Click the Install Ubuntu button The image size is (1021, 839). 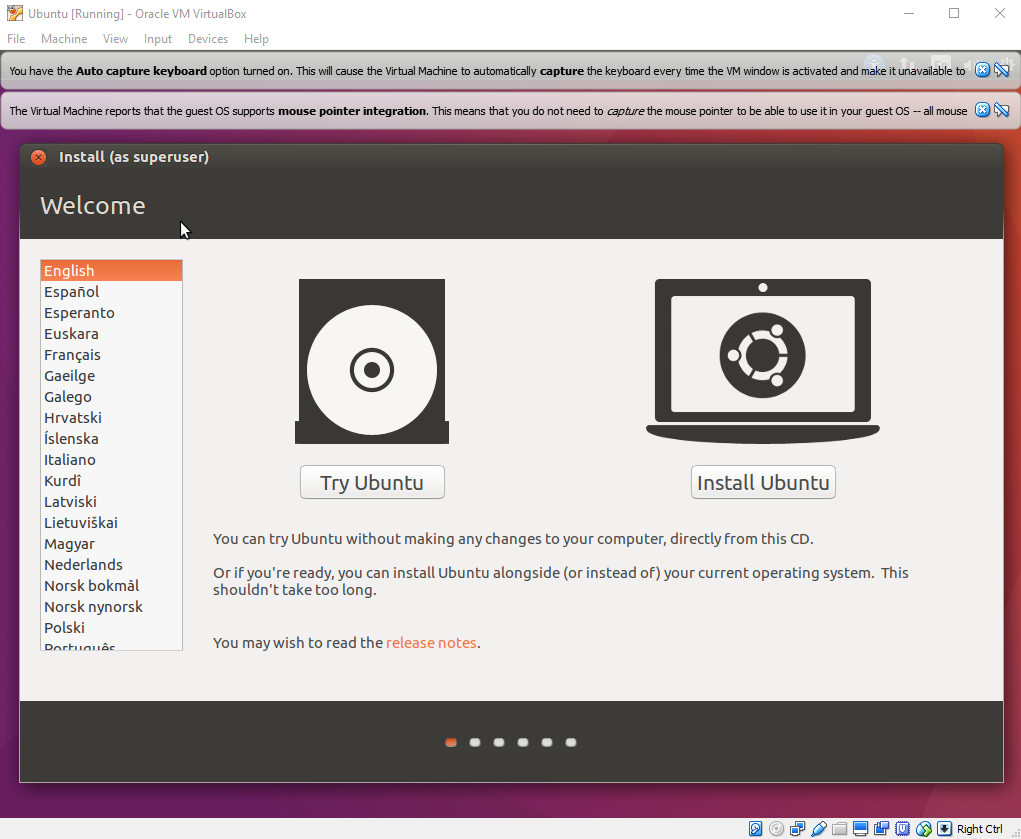(x=763, y=482)
